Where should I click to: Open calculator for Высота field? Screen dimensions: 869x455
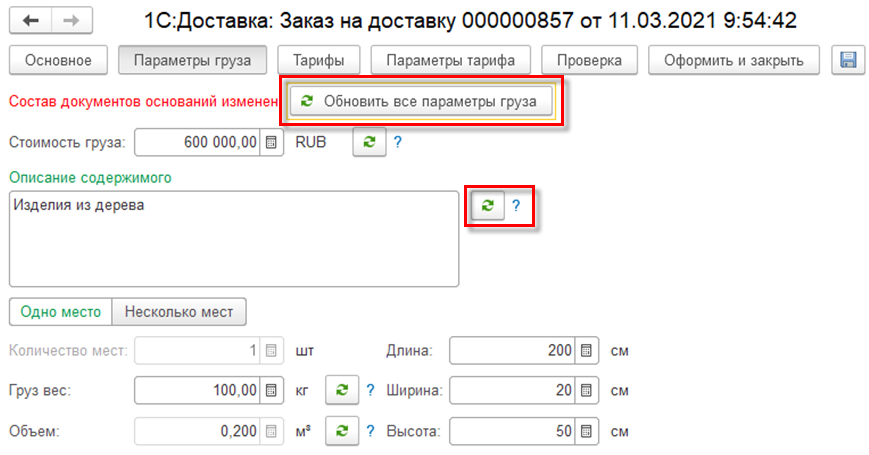click(x=586, y=431)
